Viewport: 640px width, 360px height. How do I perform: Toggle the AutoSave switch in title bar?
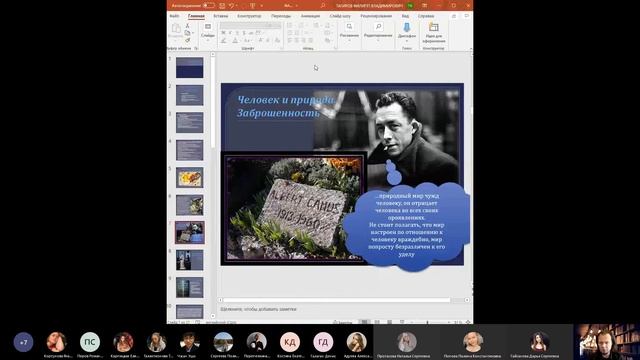pos(209,5)
